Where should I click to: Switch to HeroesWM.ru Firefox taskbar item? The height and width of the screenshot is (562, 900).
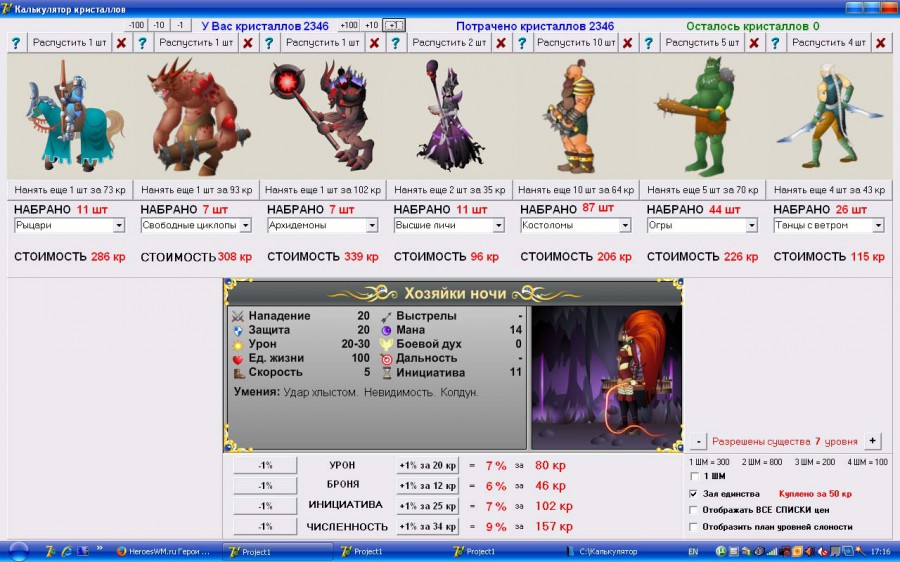(164, 552)
